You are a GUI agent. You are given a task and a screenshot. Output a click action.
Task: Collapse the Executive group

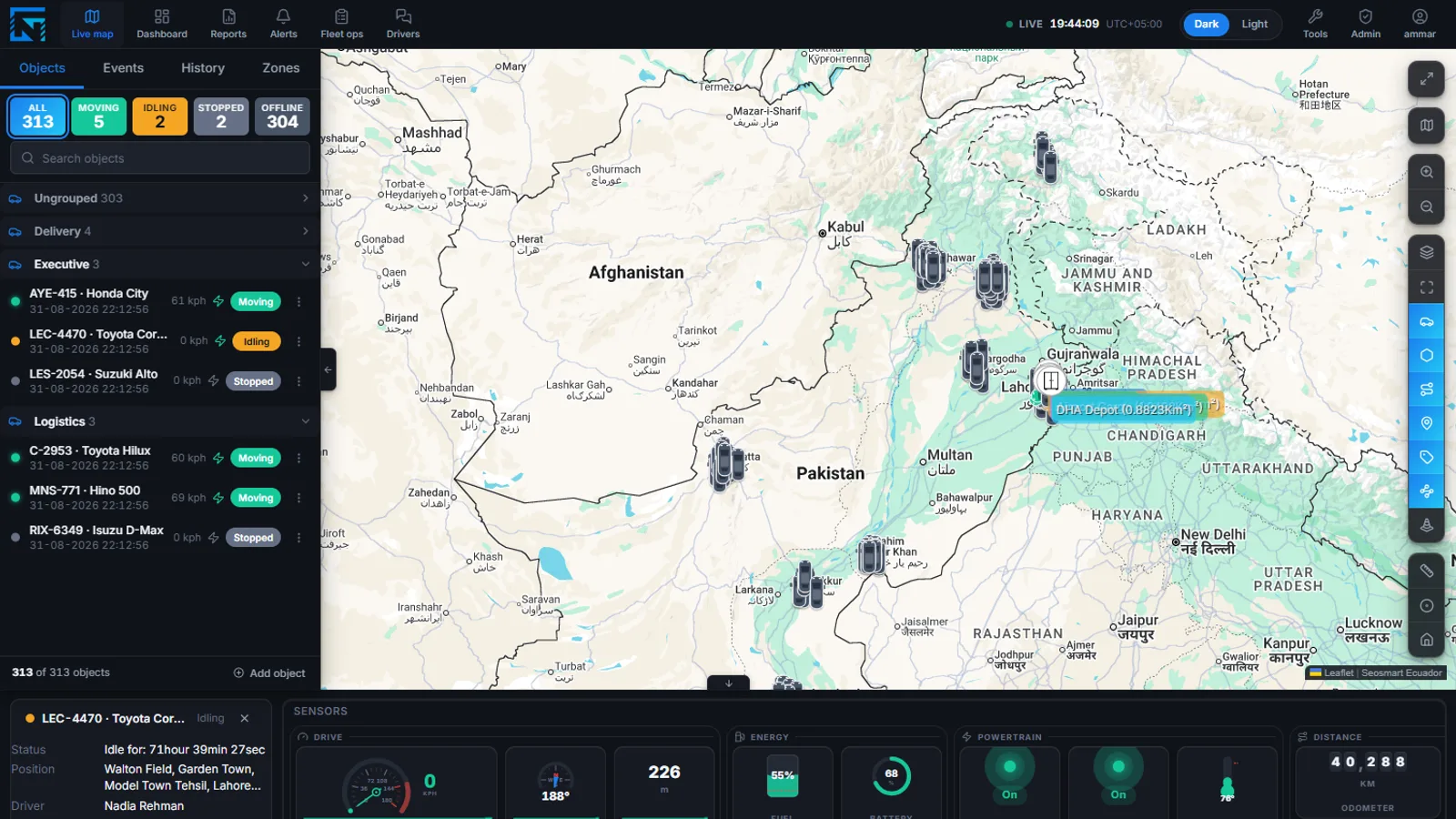160,265
